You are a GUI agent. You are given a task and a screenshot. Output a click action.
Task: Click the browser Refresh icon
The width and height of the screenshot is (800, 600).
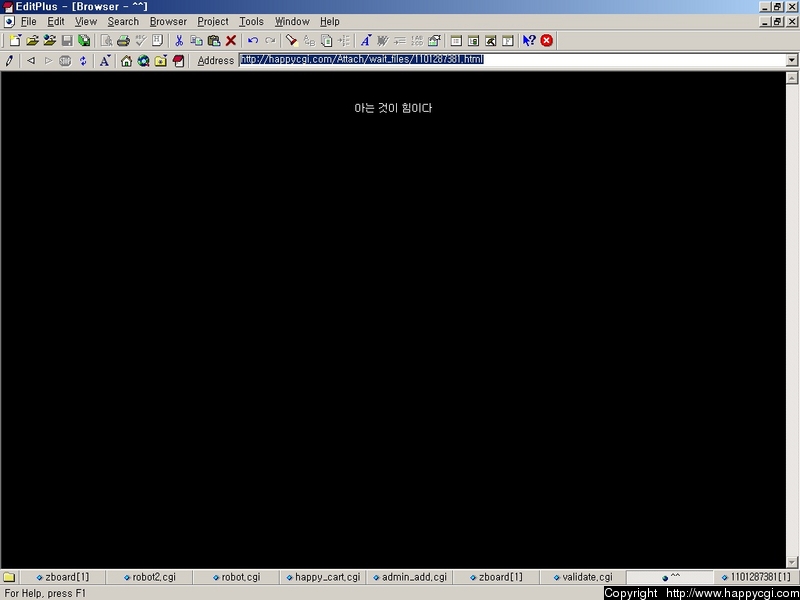pyautogui.click(x=83, y=61)
